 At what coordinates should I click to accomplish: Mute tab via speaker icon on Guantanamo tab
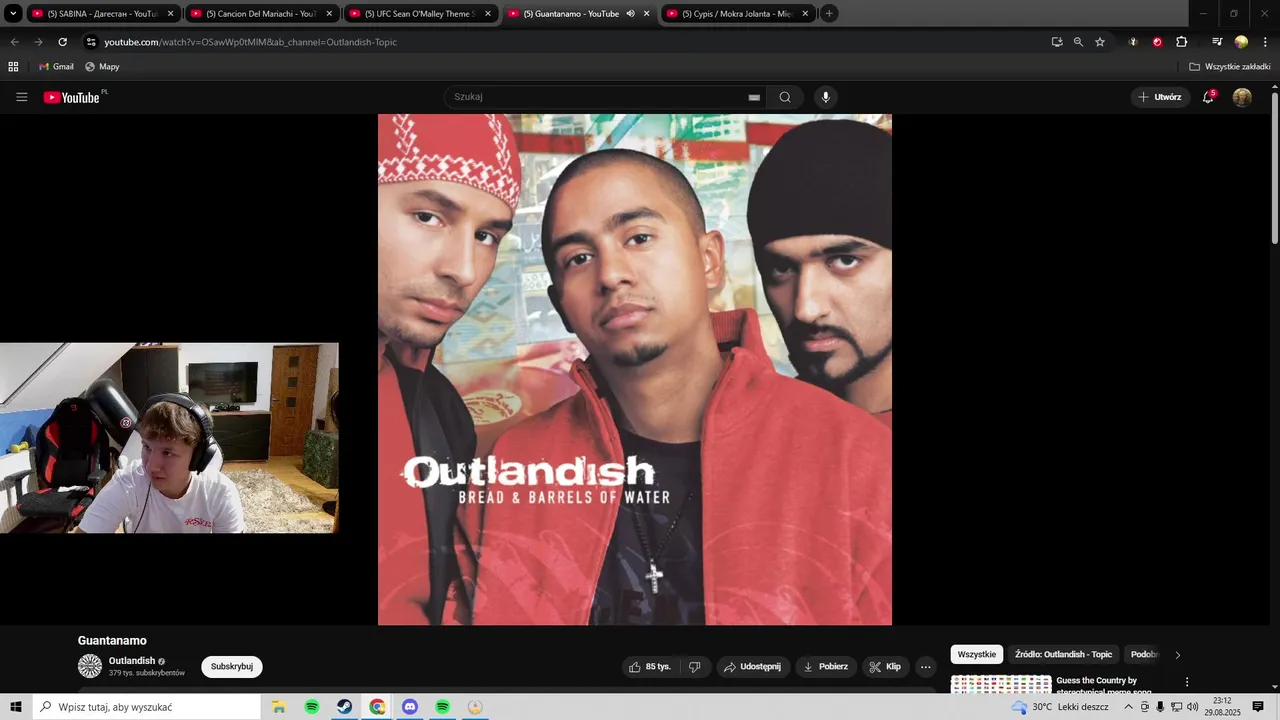click(630, 14)
